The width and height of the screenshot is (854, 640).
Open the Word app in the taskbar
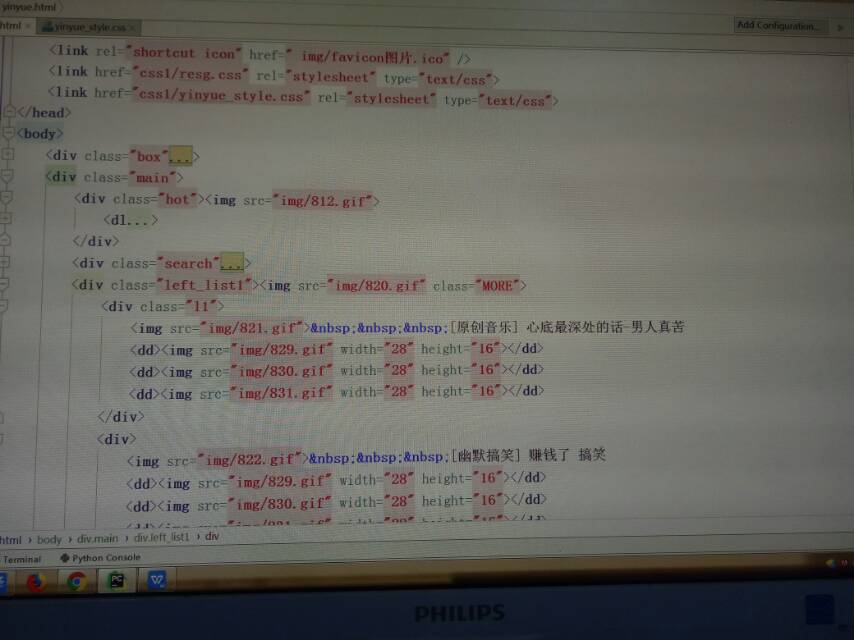tap(157, 581)
